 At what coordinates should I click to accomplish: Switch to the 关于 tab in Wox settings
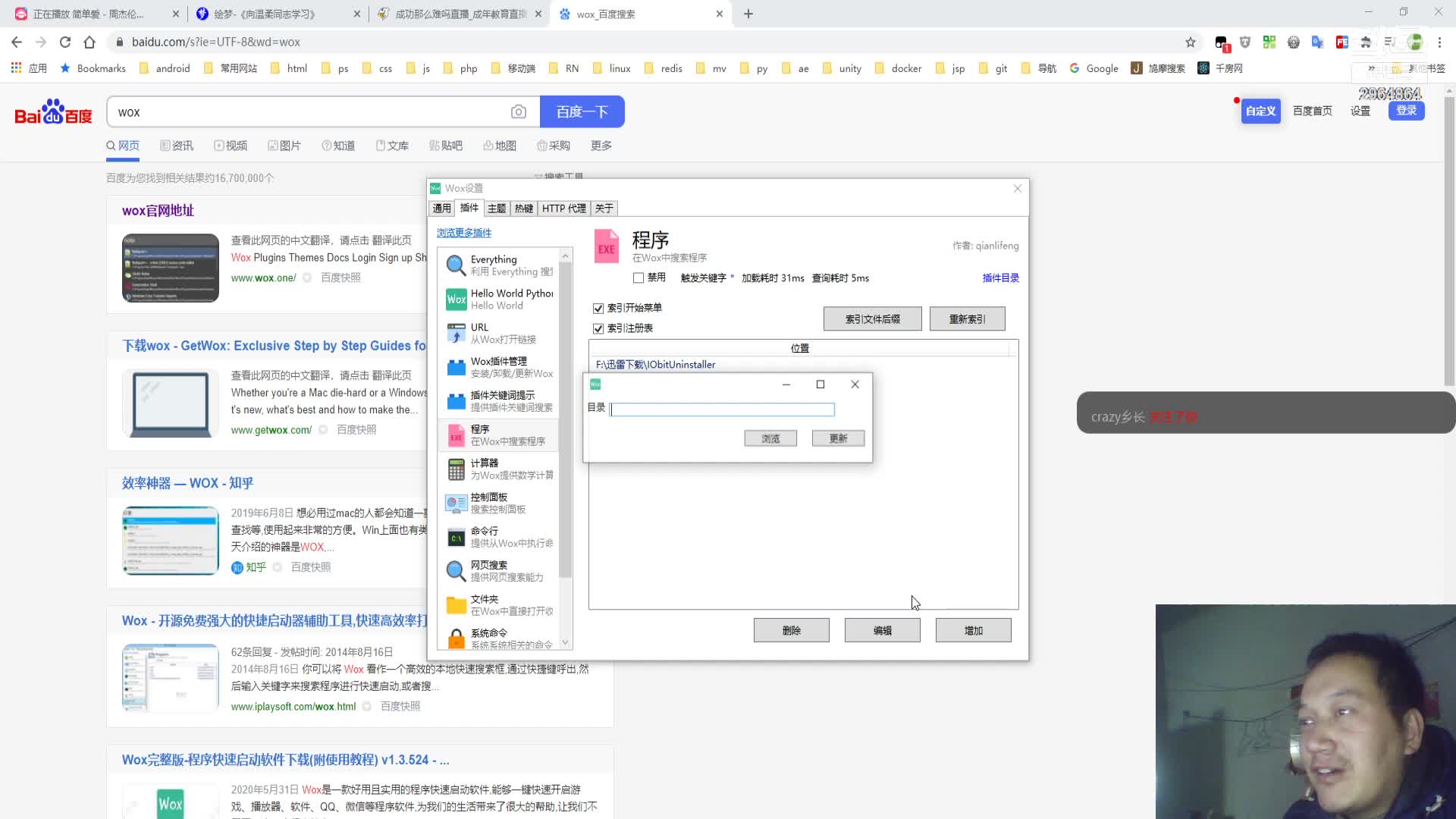[604, 209]
